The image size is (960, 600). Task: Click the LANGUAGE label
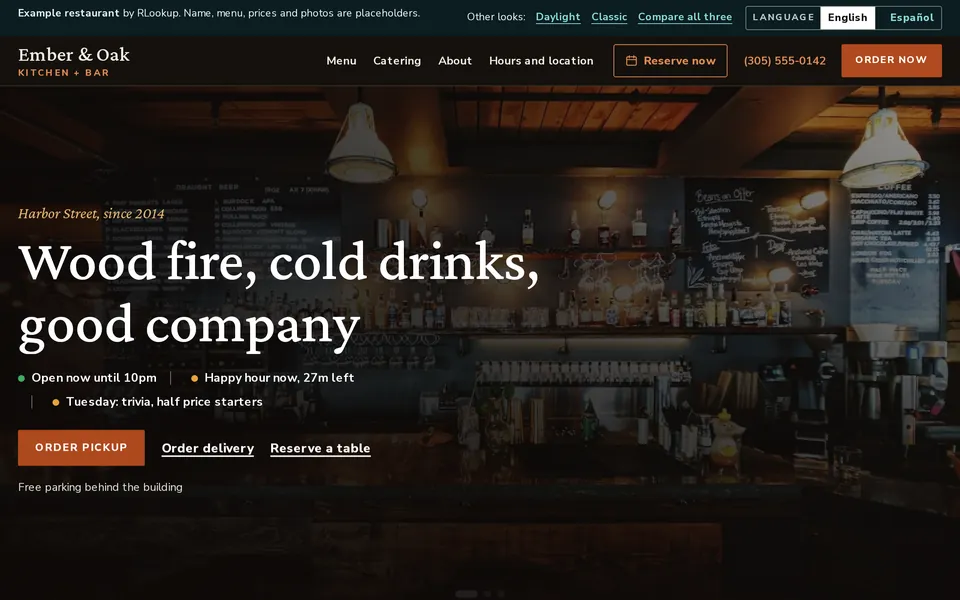783,17
